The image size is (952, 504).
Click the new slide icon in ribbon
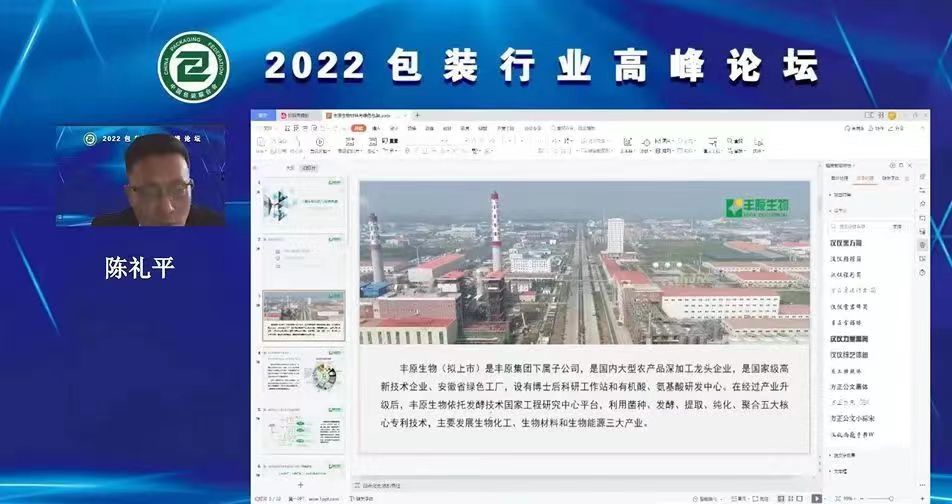pyautogui.click(x=350, y=141)
